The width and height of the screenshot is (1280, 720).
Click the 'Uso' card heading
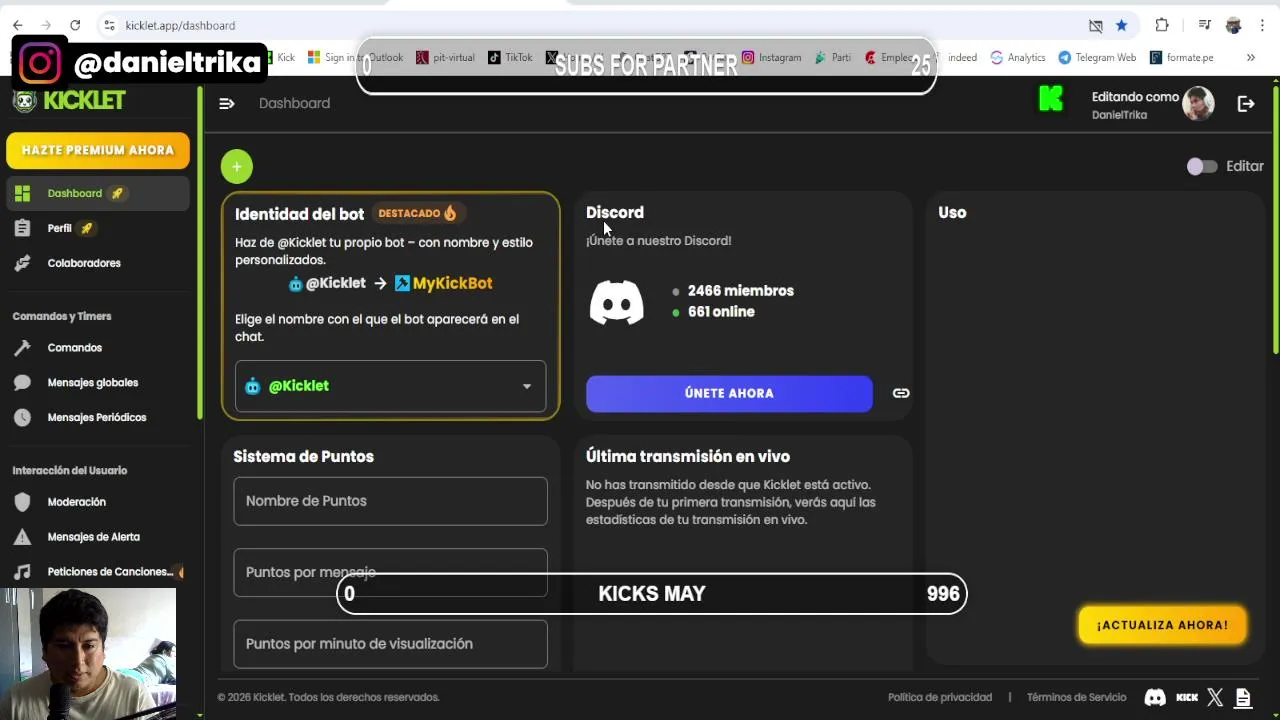click(952, 212)
